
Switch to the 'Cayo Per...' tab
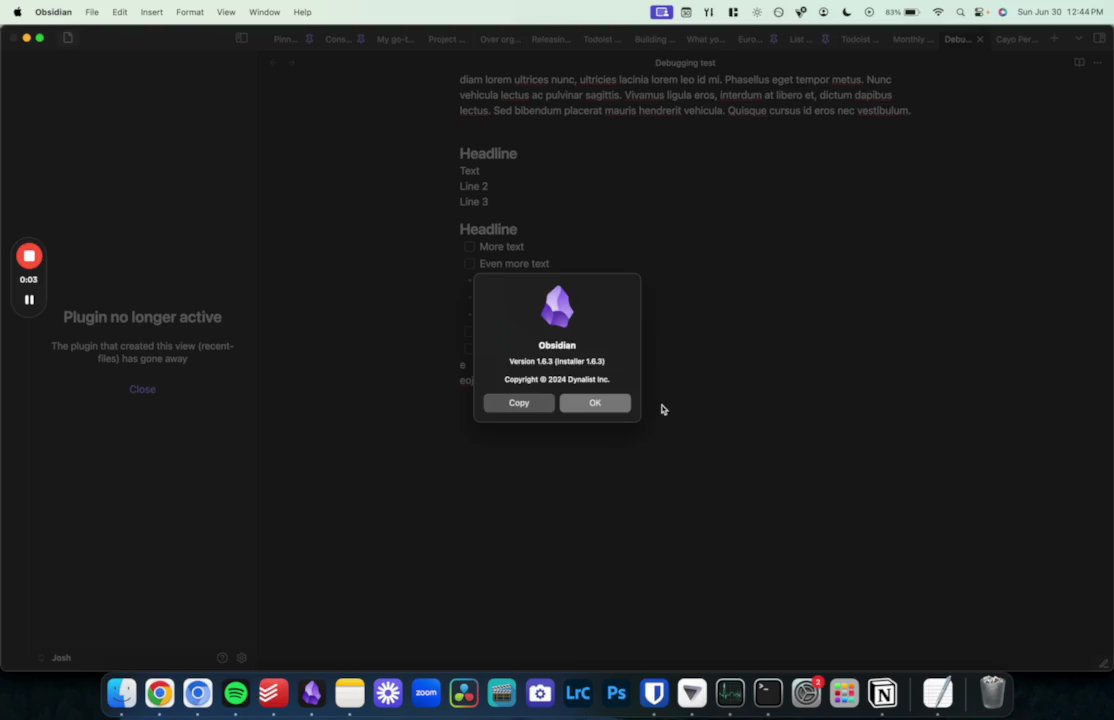tap(1016, 39)
